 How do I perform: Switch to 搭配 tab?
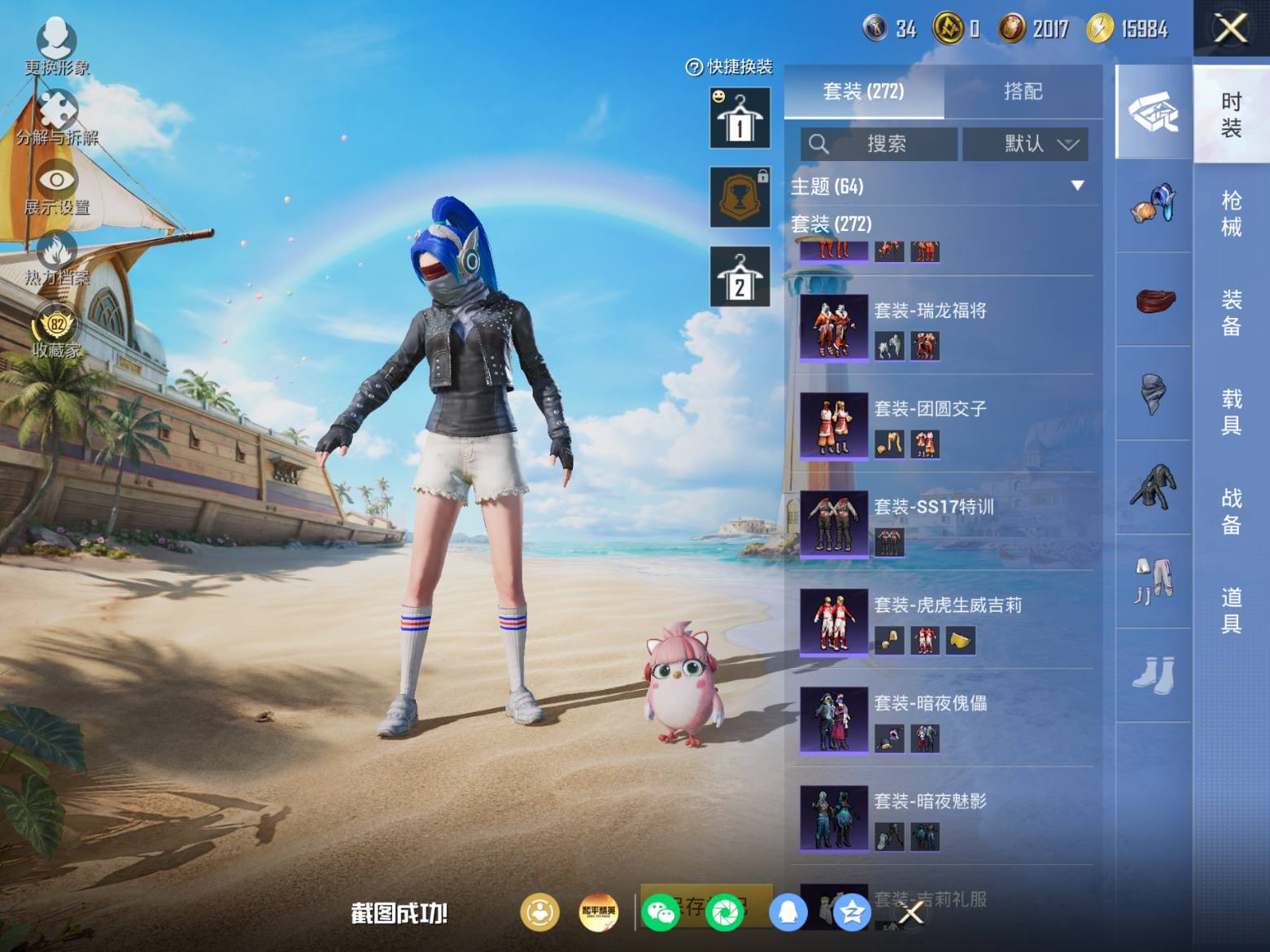1023,91
